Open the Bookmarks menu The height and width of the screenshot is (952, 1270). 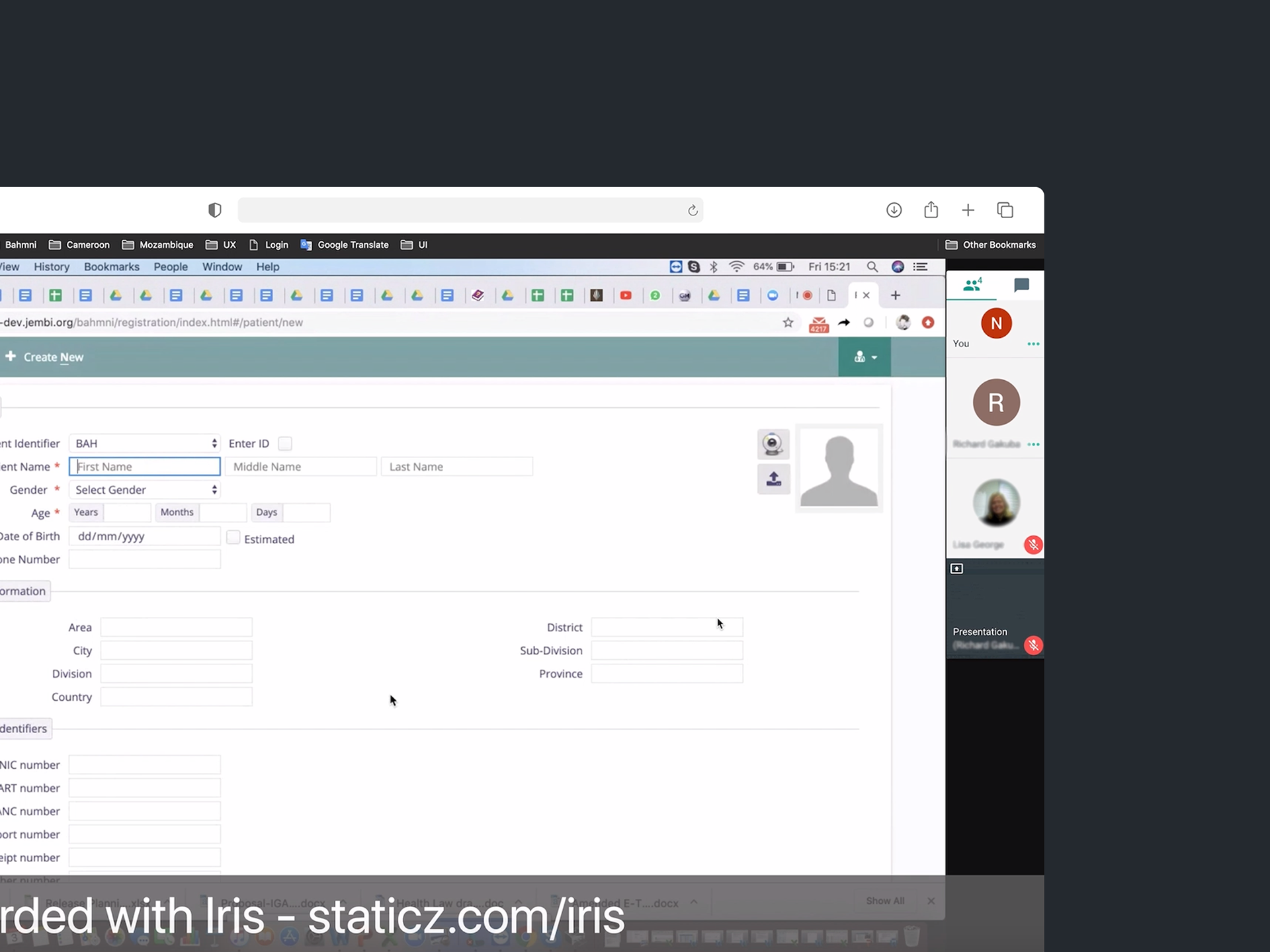tap(112, 267)
